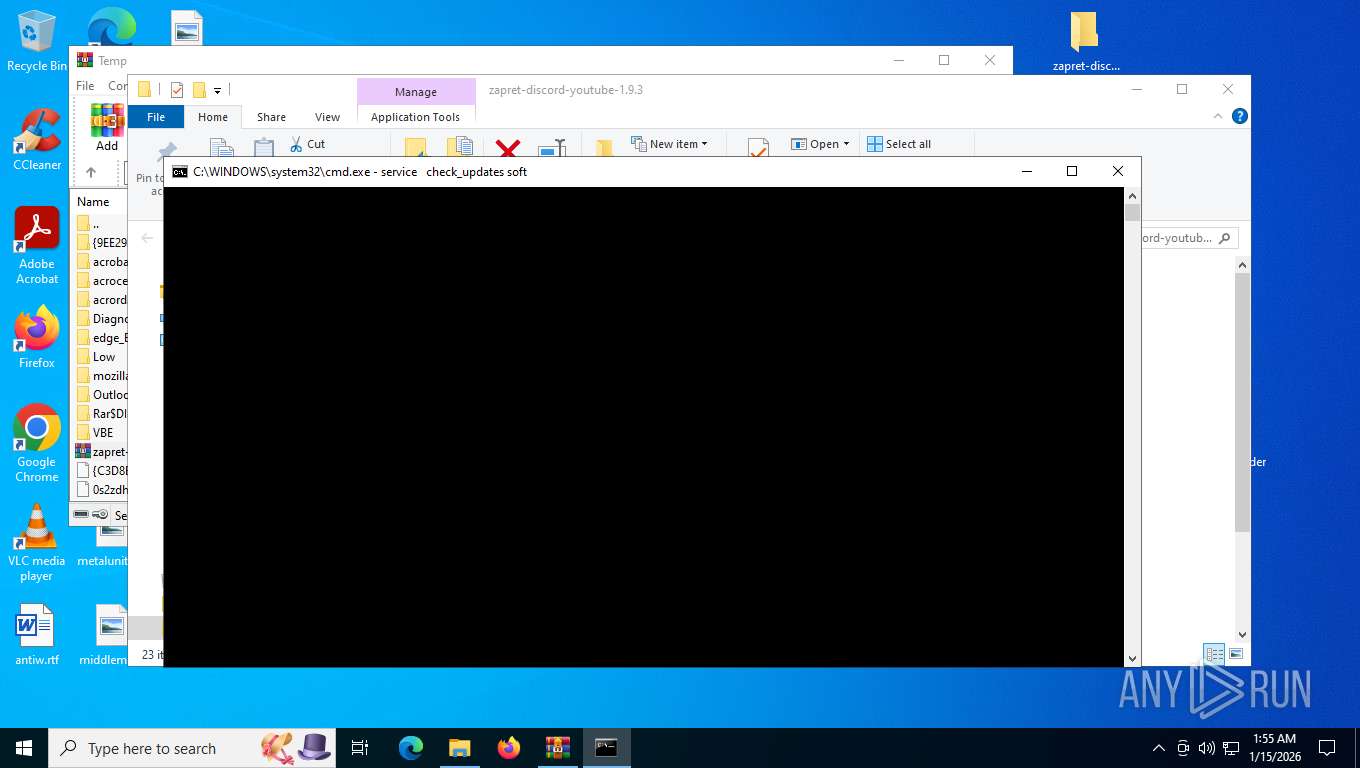Screen dimensions: 1360x768
Task: Open the zapret-disc... folder on desktop
Action: coord(1086,42)
